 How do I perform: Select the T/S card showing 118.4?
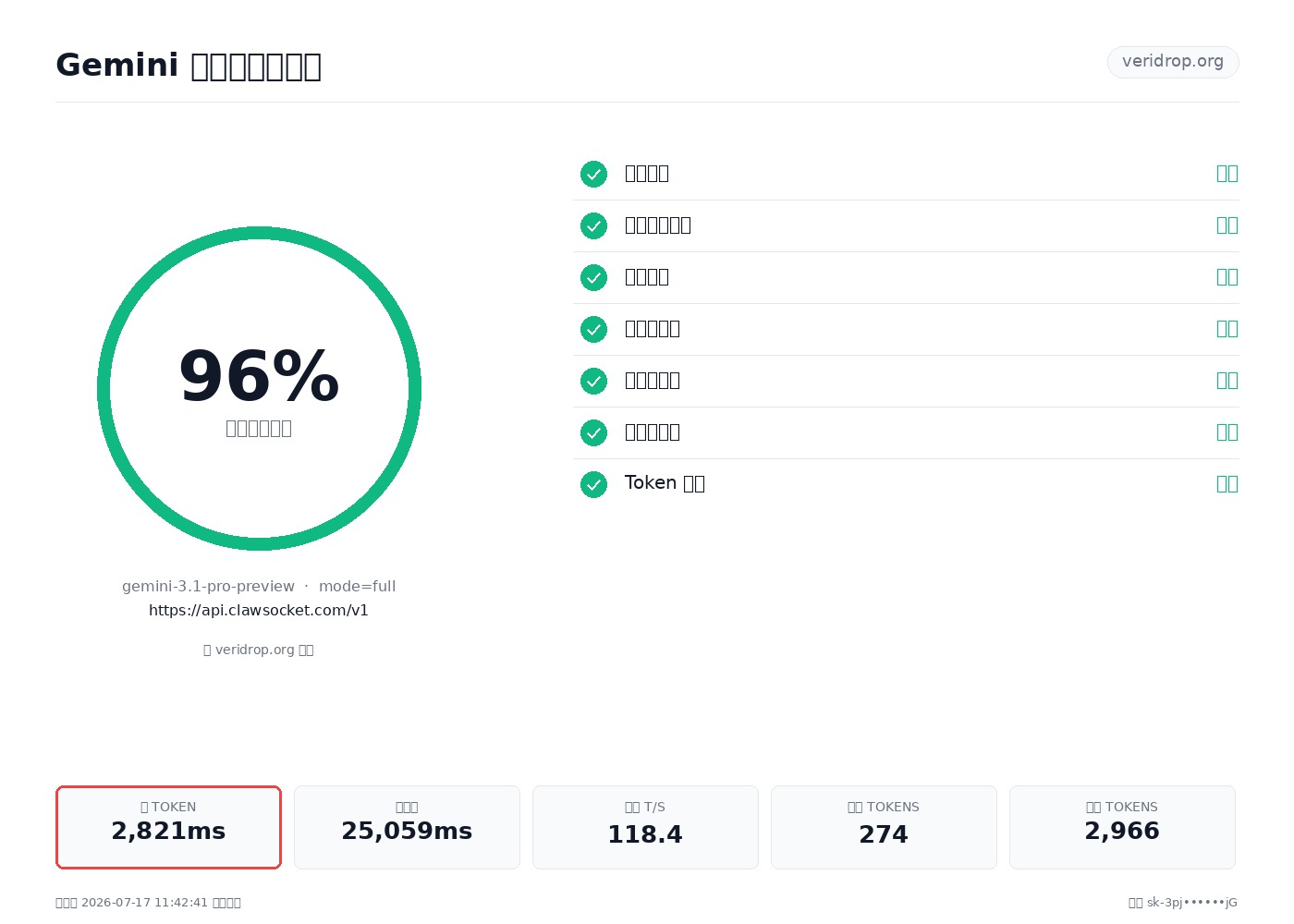[645, 827]
